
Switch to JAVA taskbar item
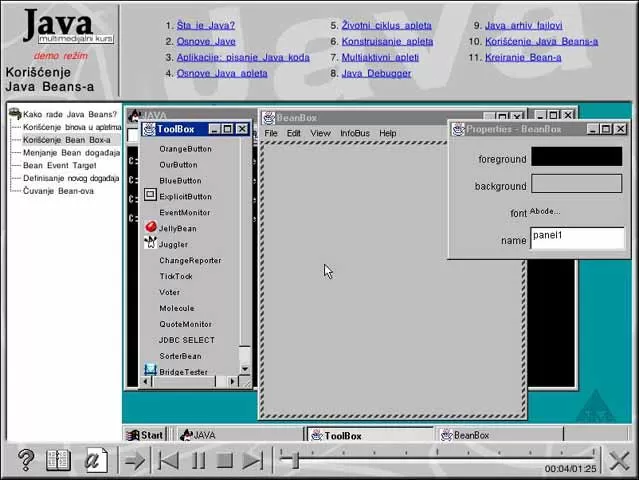(x=240, y=435)
